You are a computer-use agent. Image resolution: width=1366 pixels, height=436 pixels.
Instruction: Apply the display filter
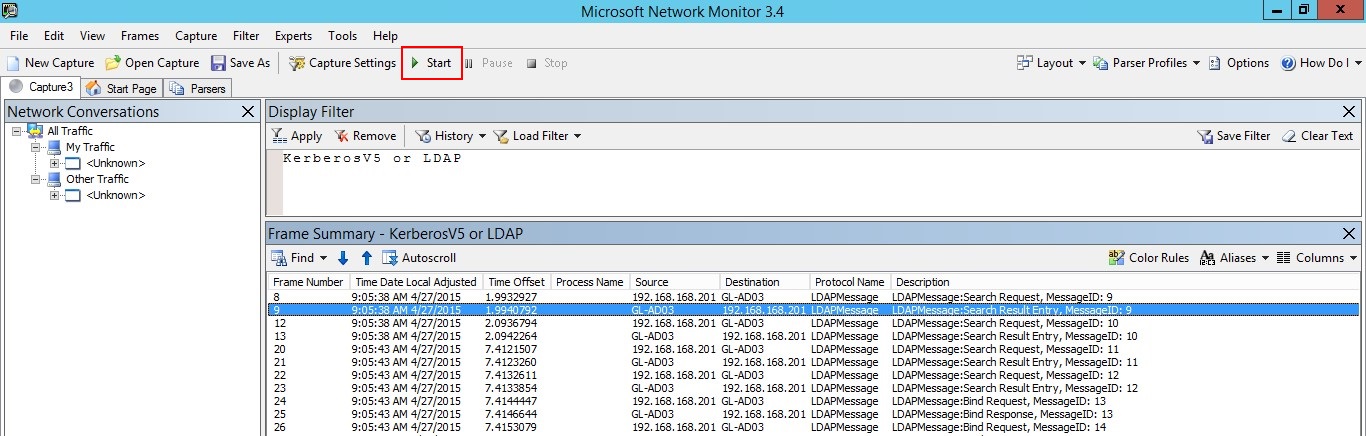pos(297,136)
